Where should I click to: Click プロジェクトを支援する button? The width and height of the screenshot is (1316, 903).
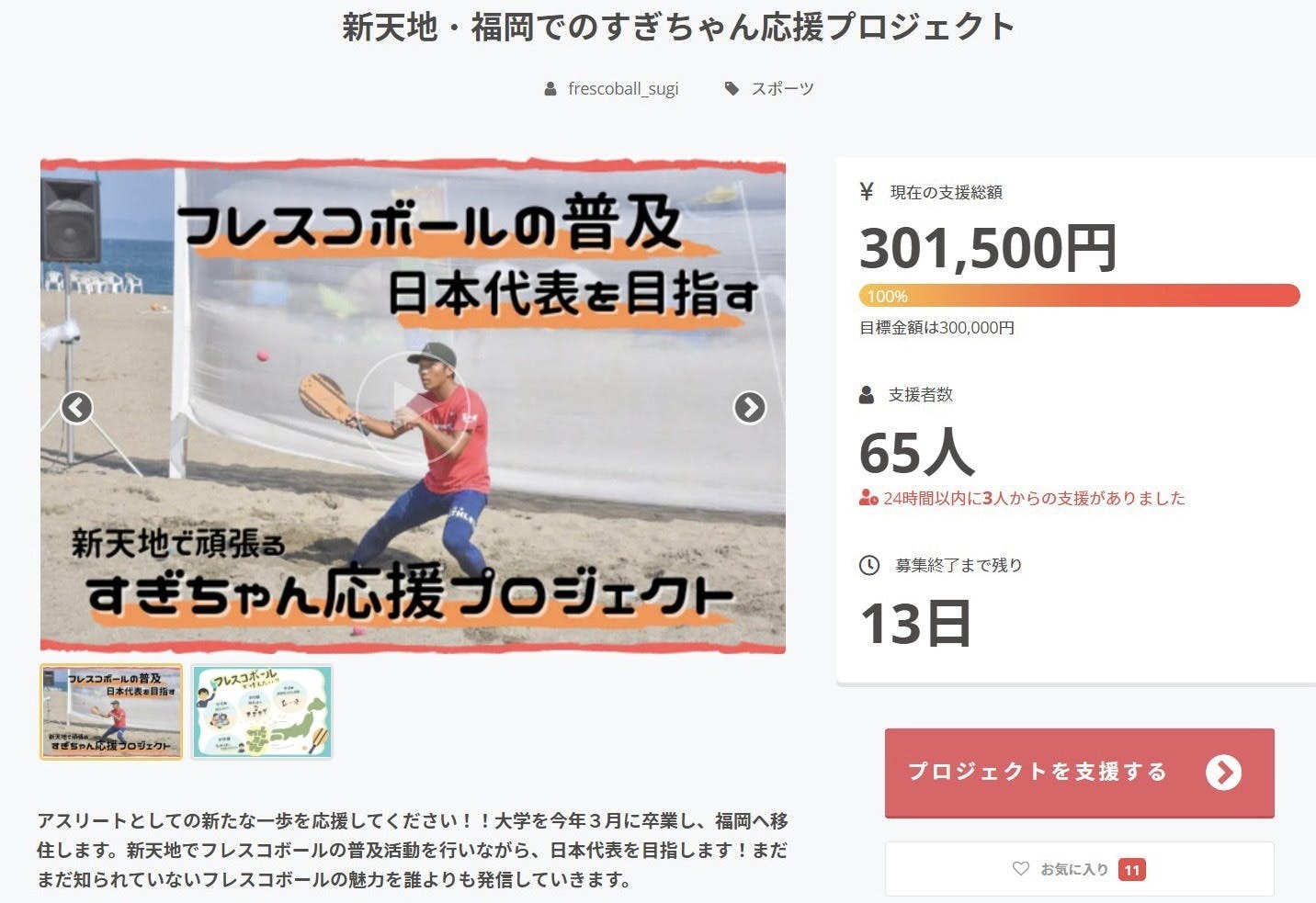(1079, 773)
